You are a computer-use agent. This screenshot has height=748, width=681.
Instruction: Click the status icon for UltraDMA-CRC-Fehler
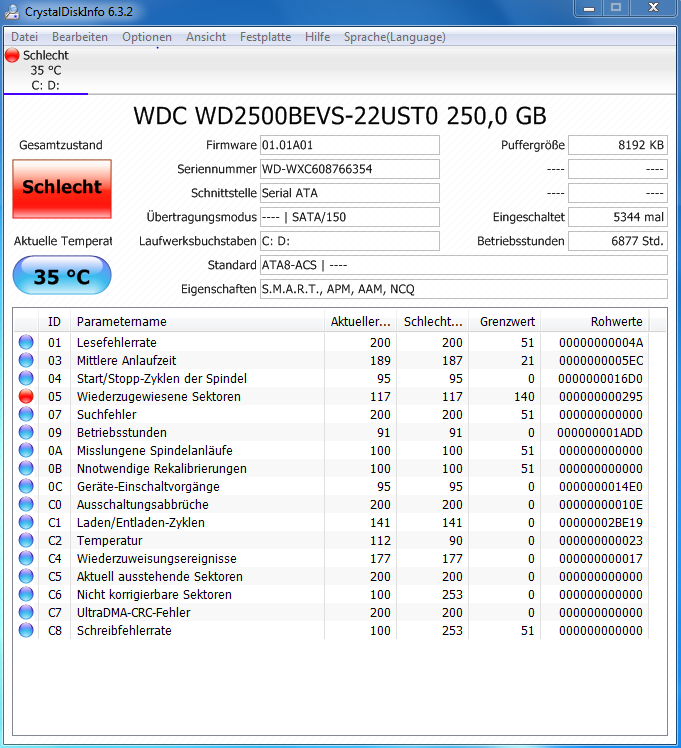[x=26, y=612]
